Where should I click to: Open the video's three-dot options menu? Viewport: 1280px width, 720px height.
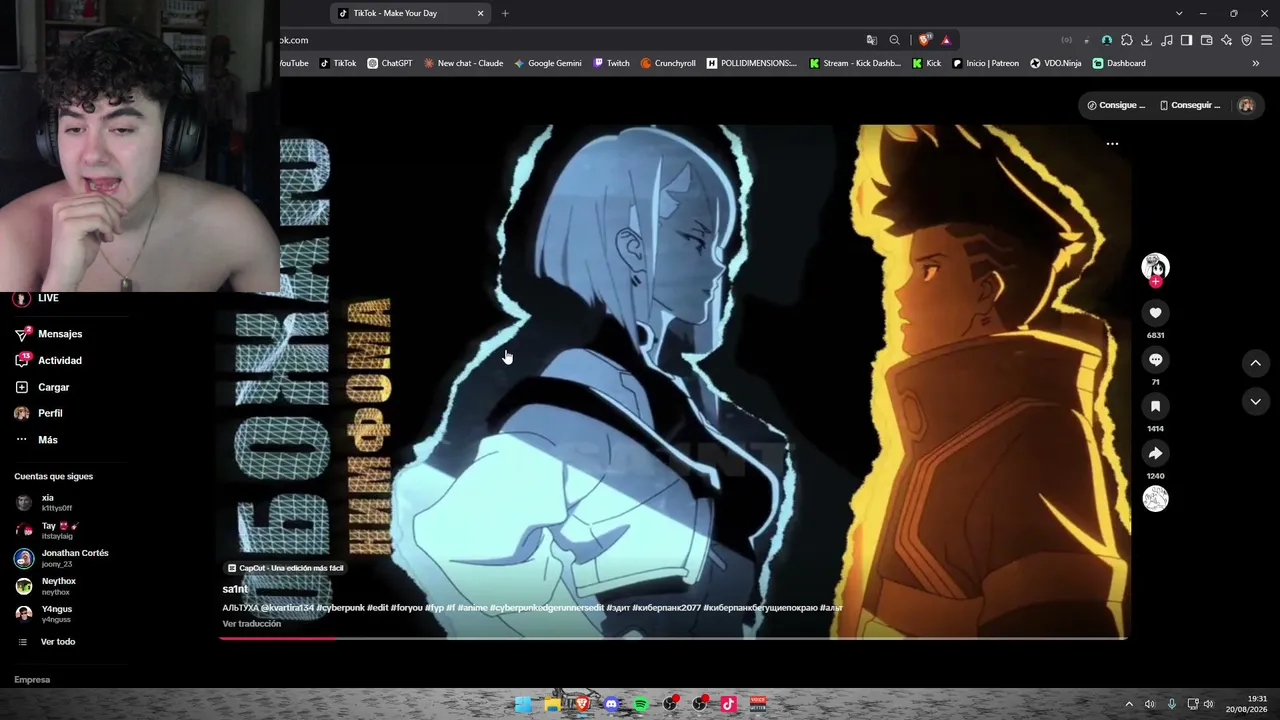click(1112, 144)
